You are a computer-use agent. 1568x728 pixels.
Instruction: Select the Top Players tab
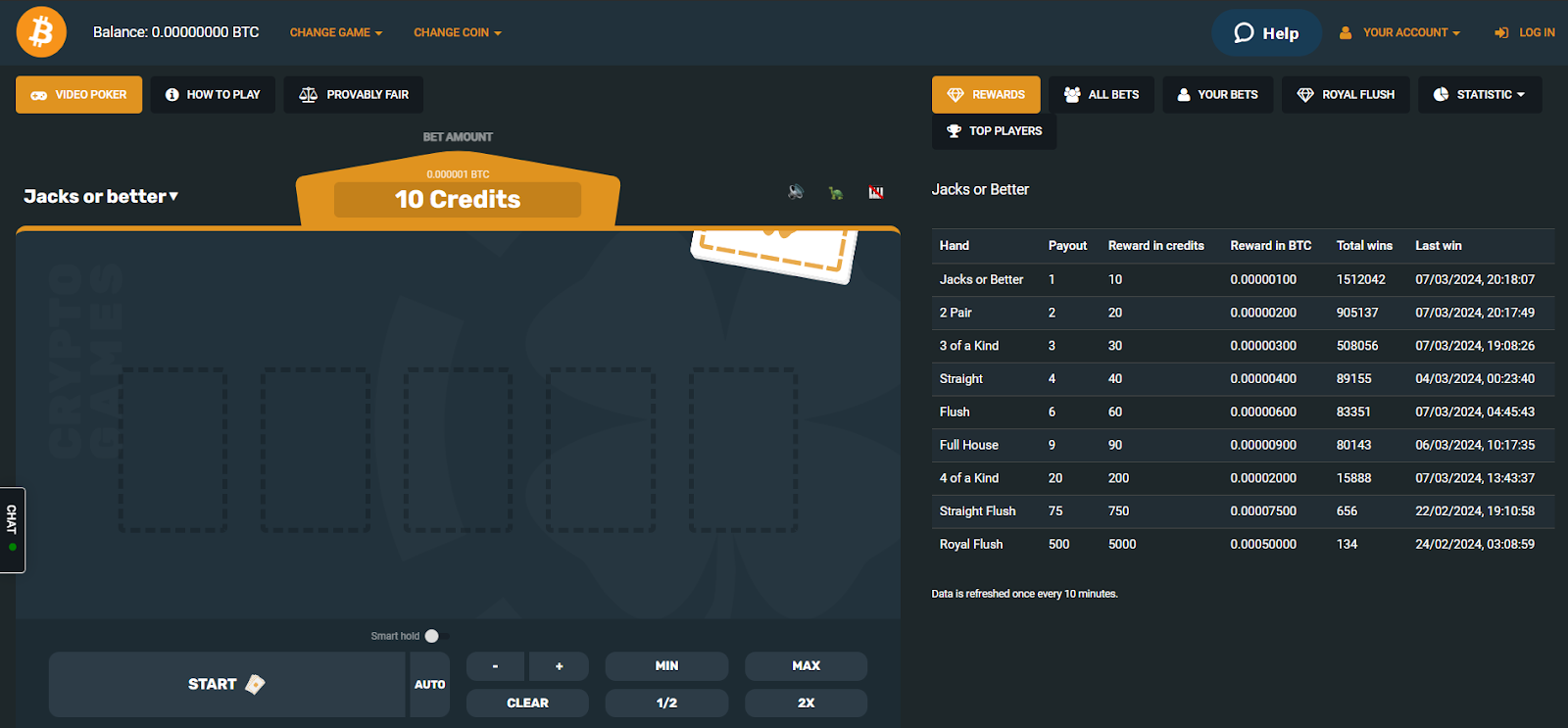click(994, 131)
